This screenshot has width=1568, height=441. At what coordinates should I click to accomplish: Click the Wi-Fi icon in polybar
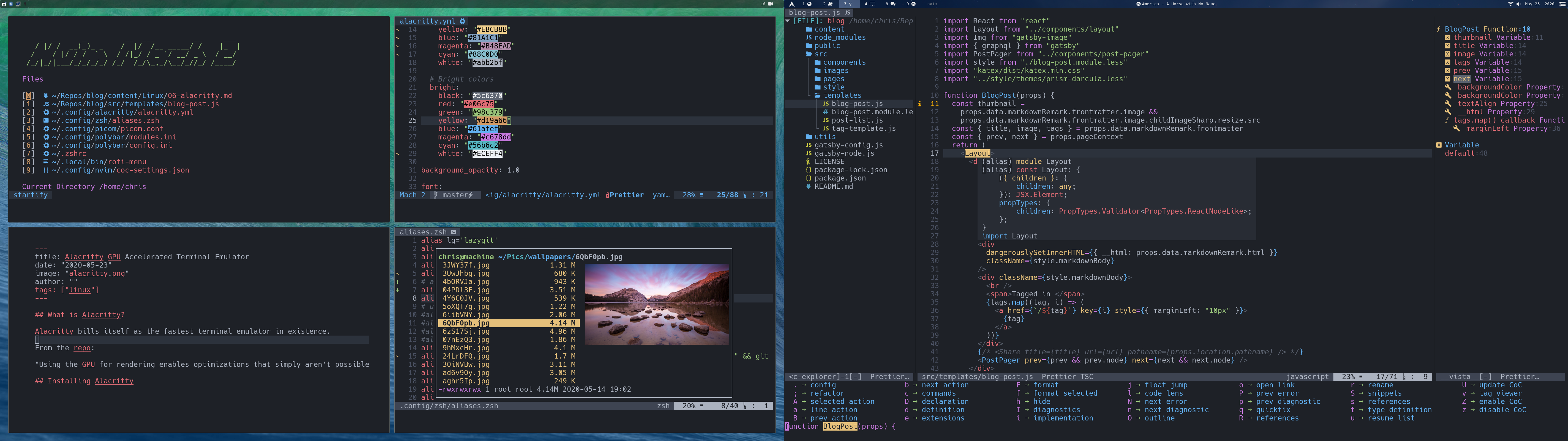[x=1510, y=4]
